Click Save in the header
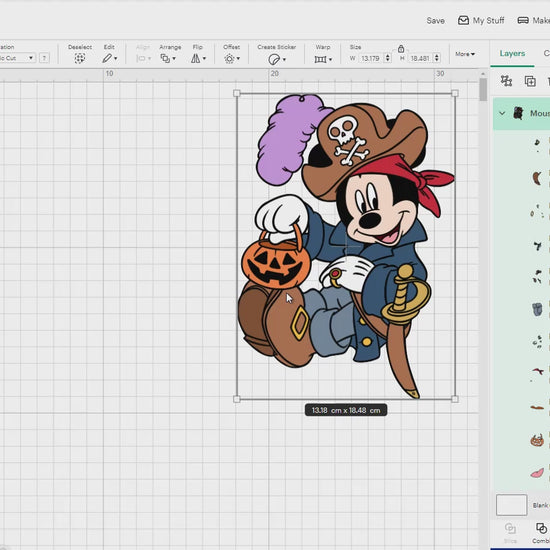Viewport: 550px width, 550px height. pyautogui.click(x=436, y=21)
